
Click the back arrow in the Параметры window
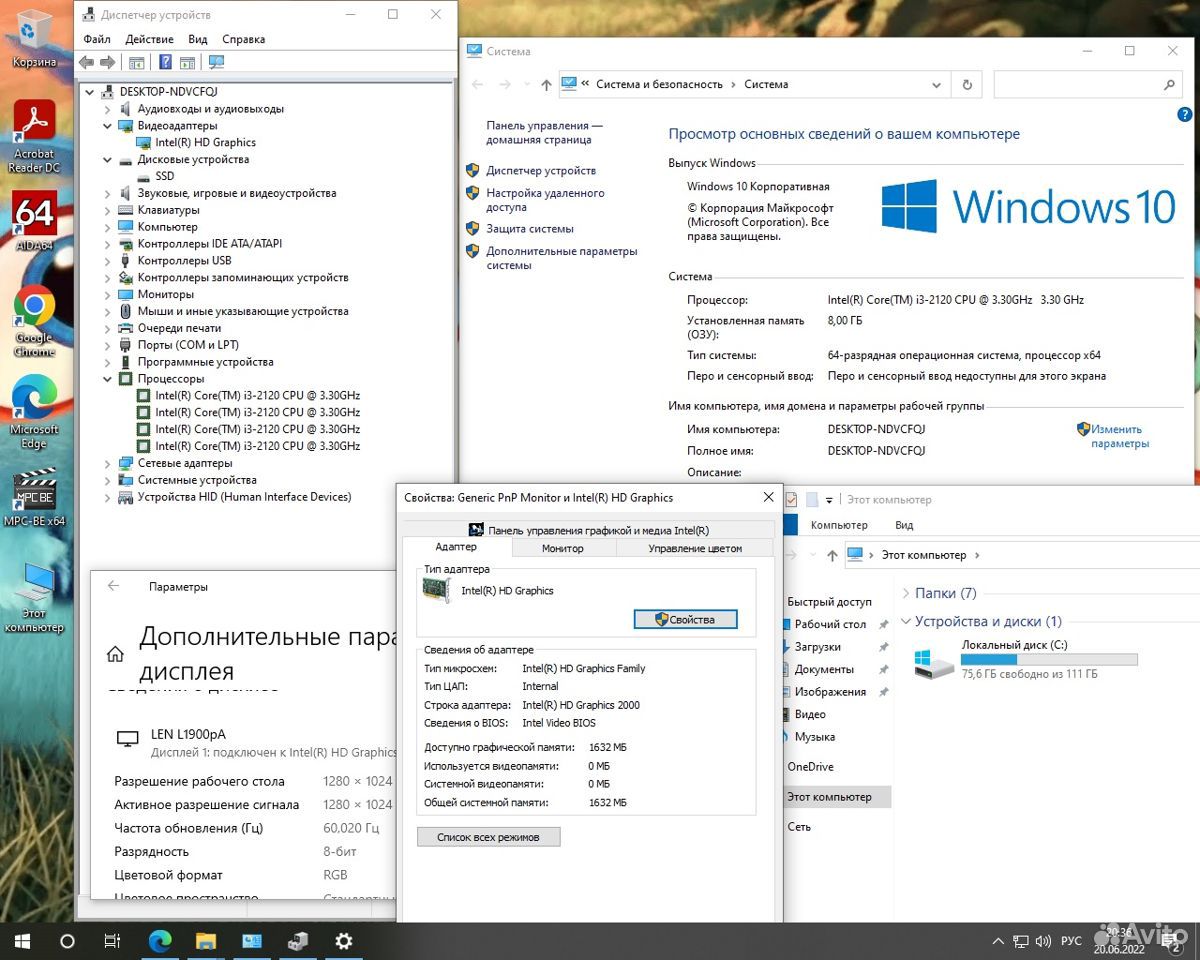(113, 587)
